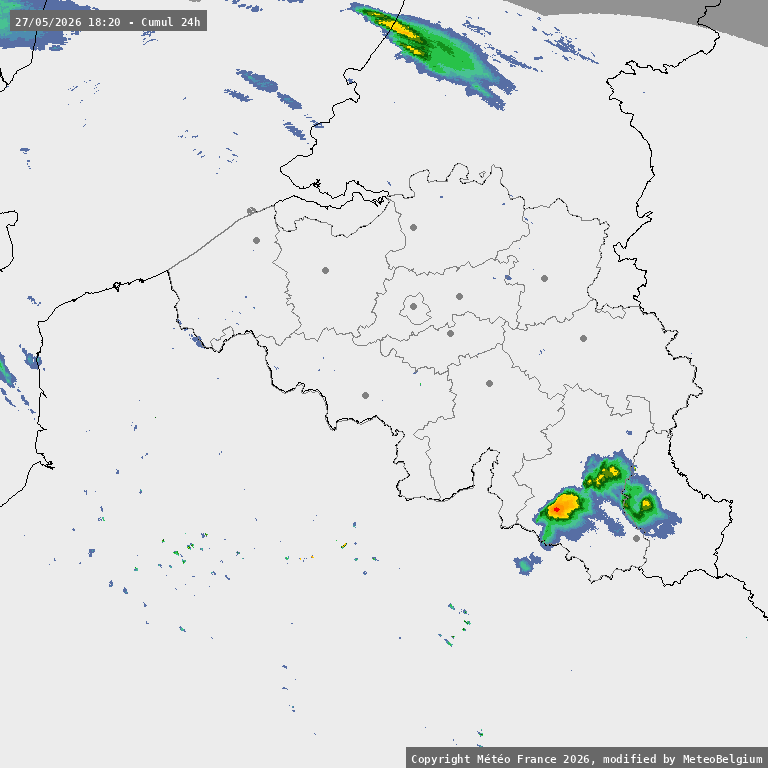
Task: Click the "27/05/2026 18:20 - Cumul 24h" timestamp label
Action: 108,22
